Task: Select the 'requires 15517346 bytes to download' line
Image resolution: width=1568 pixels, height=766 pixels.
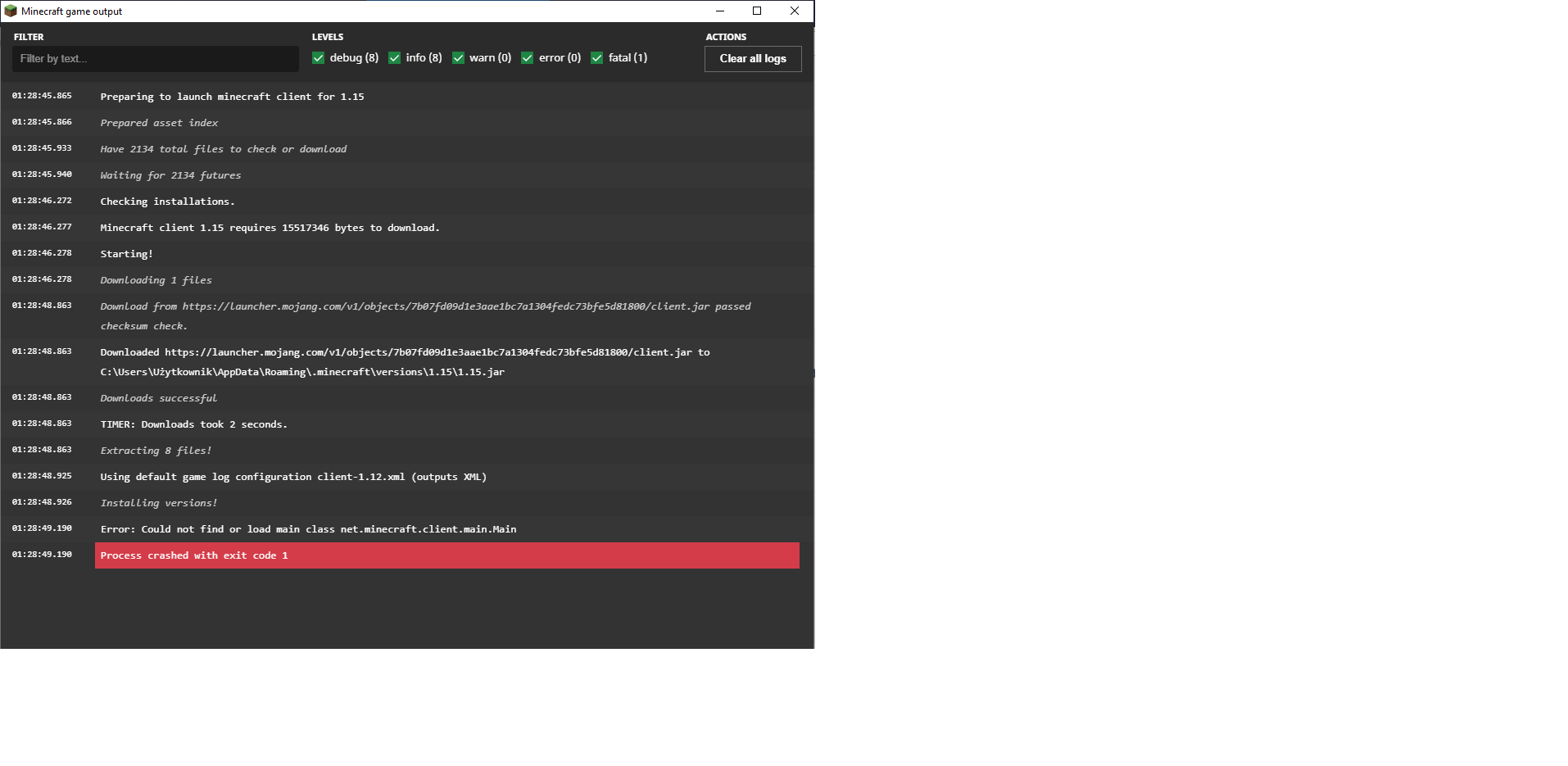Action: pyautogui.click(x=270, y=228)
